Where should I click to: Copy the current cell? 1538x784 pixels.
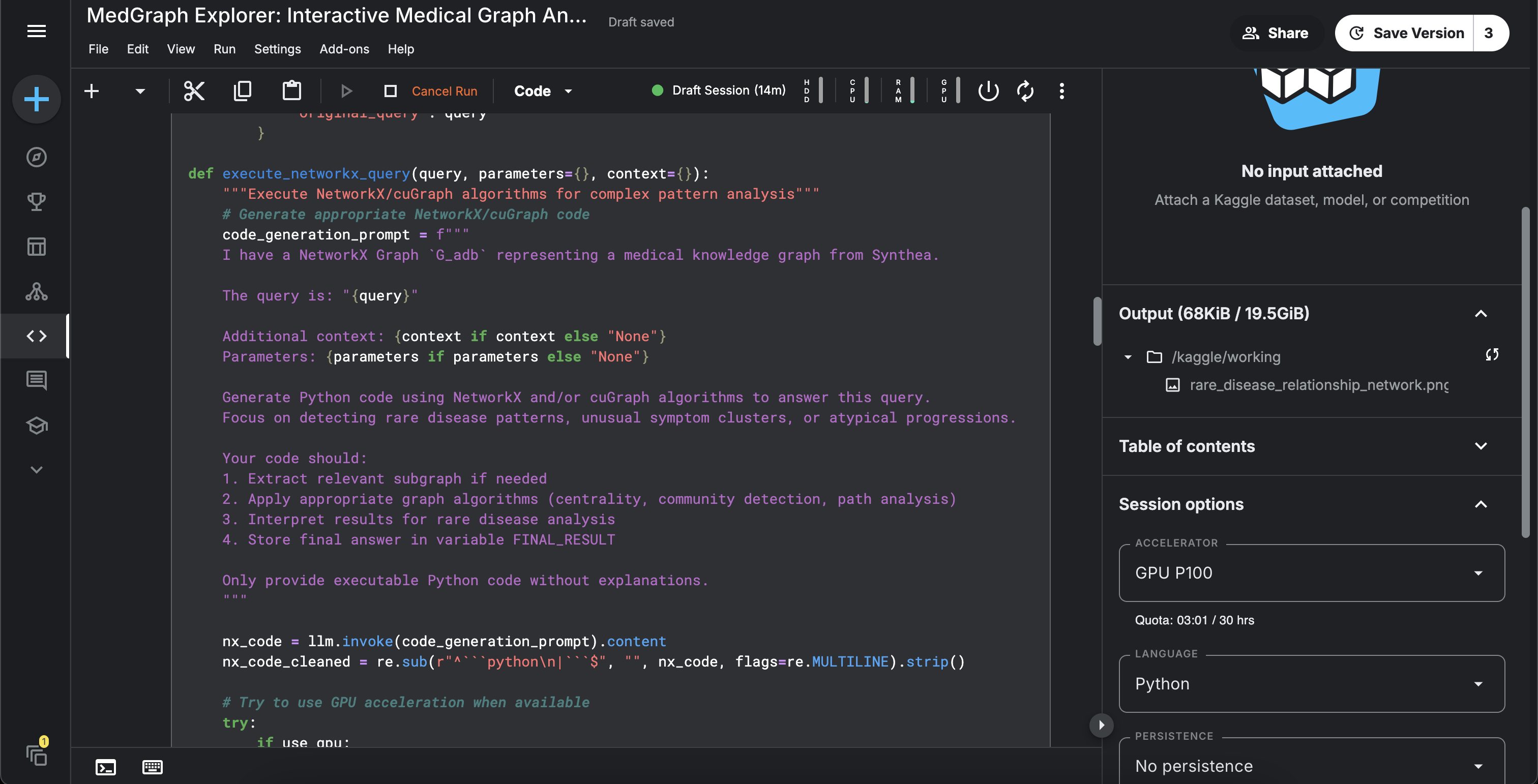[243, 91]
